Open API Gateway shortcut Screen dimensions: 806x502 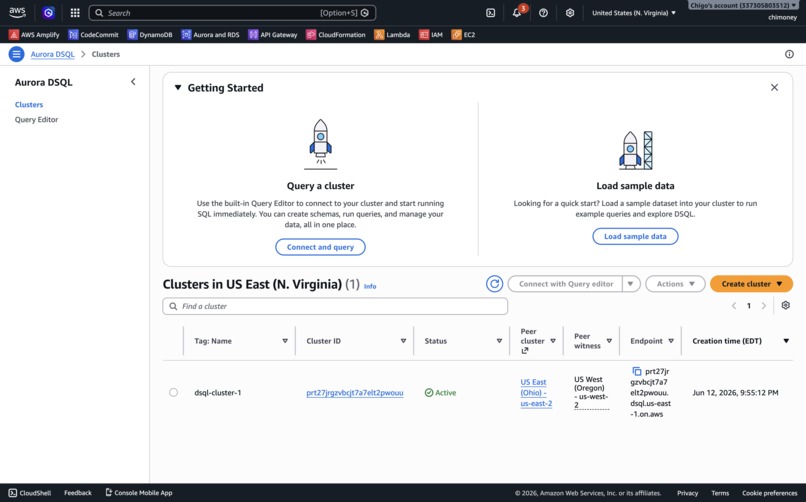pos(273,34)
